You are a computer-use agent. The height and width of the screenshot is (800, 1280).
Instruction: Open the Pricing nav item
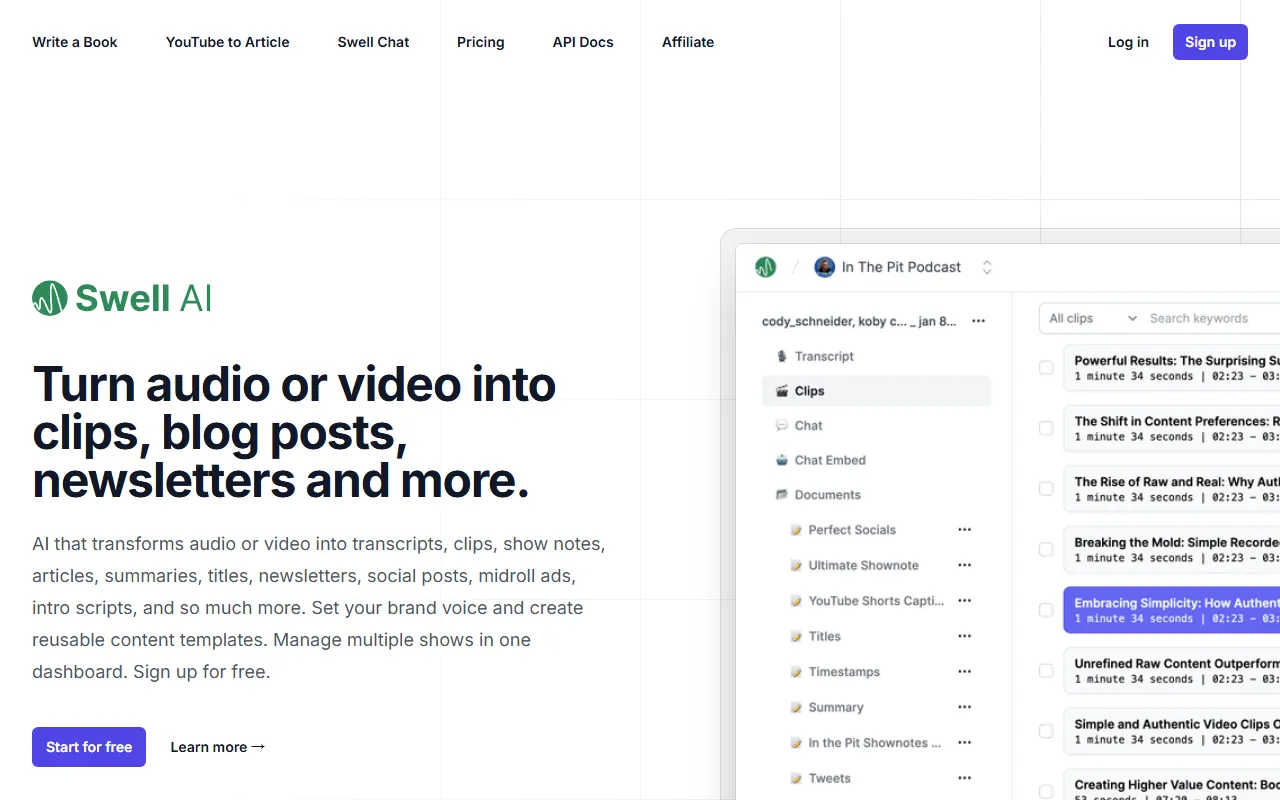pos(480,42)
